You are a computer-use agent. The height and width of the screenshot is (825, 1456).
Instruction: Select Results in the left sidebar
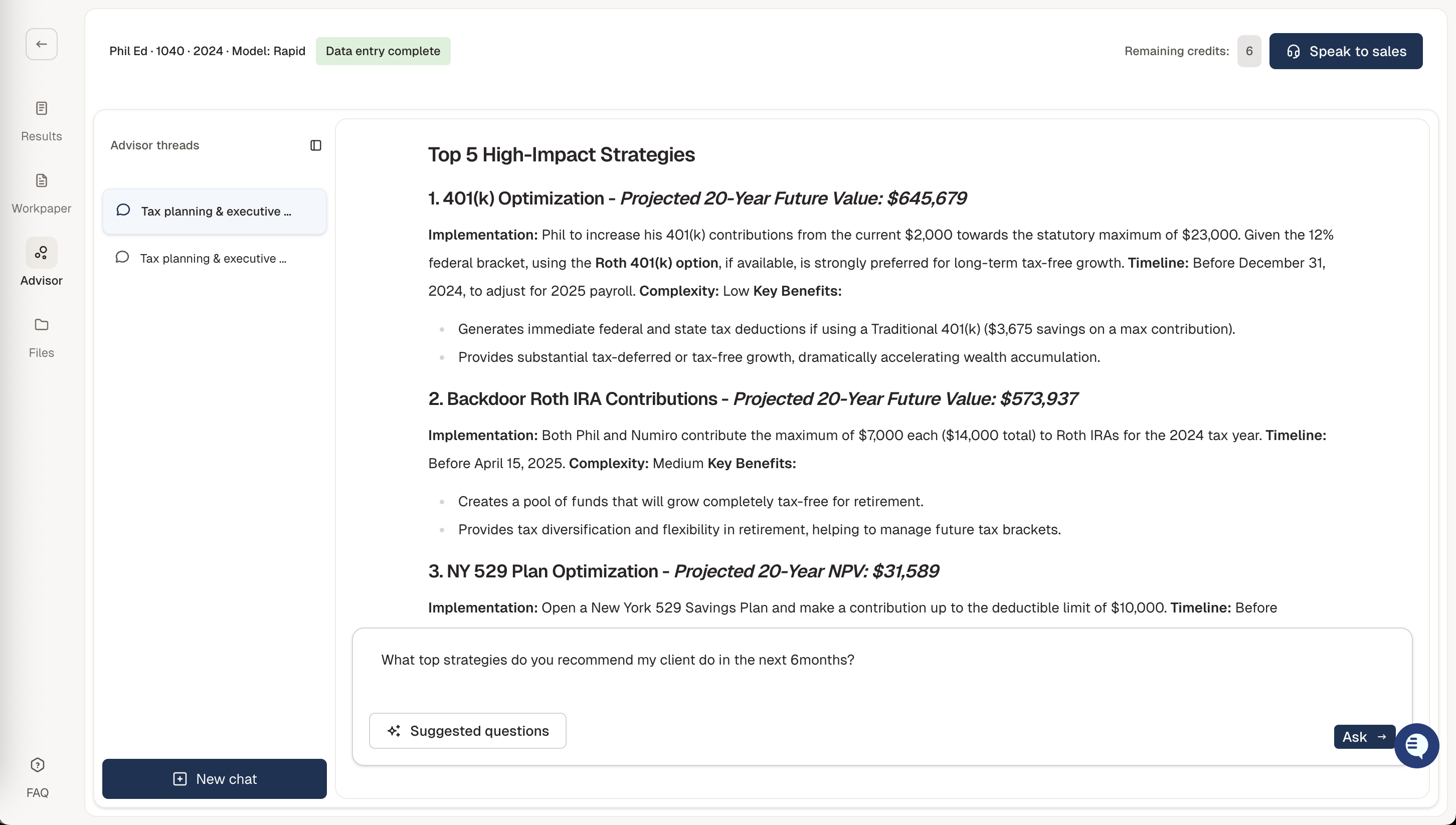click(41, 121)
